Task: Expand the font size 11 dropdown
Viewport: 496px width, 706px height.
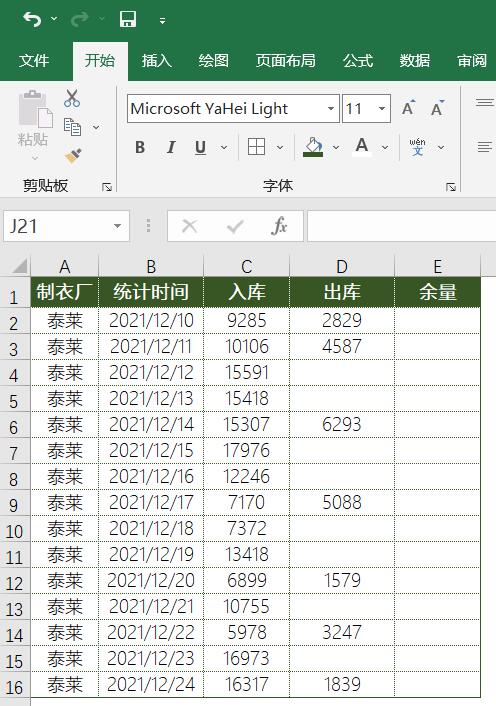Action: (x=382, y=109)
